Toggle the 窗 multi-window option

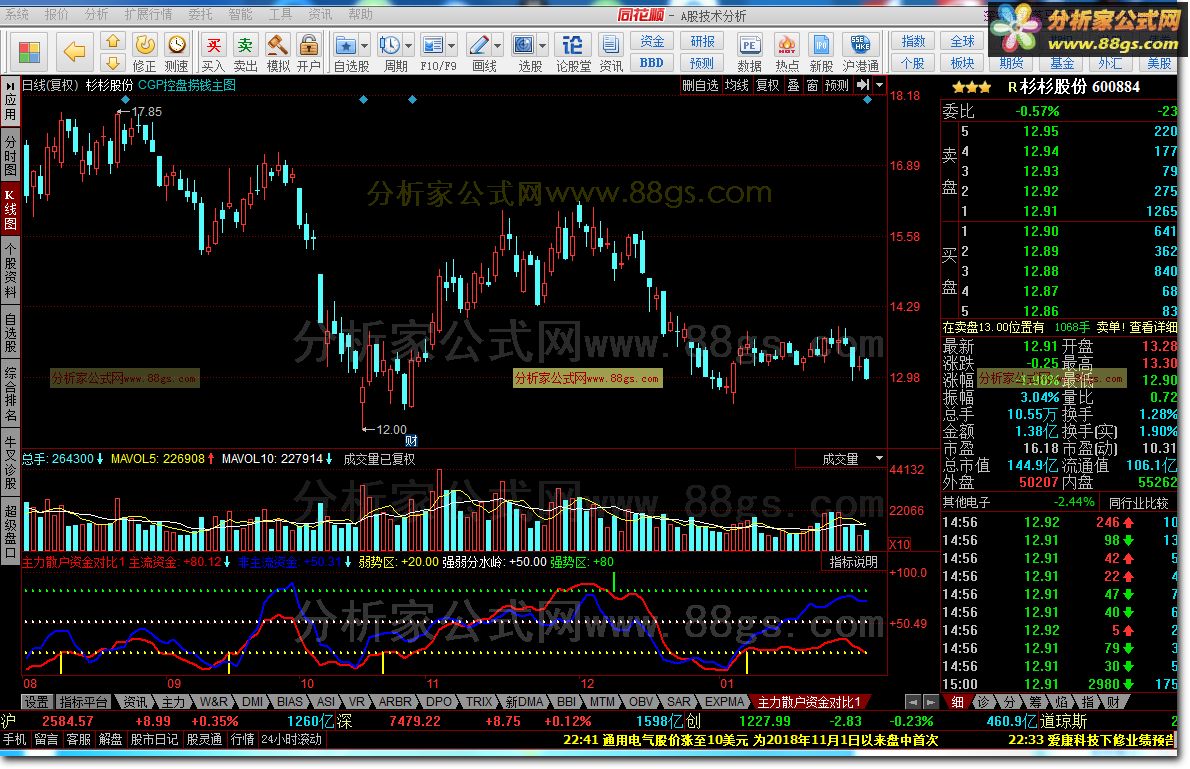point(812,85)
